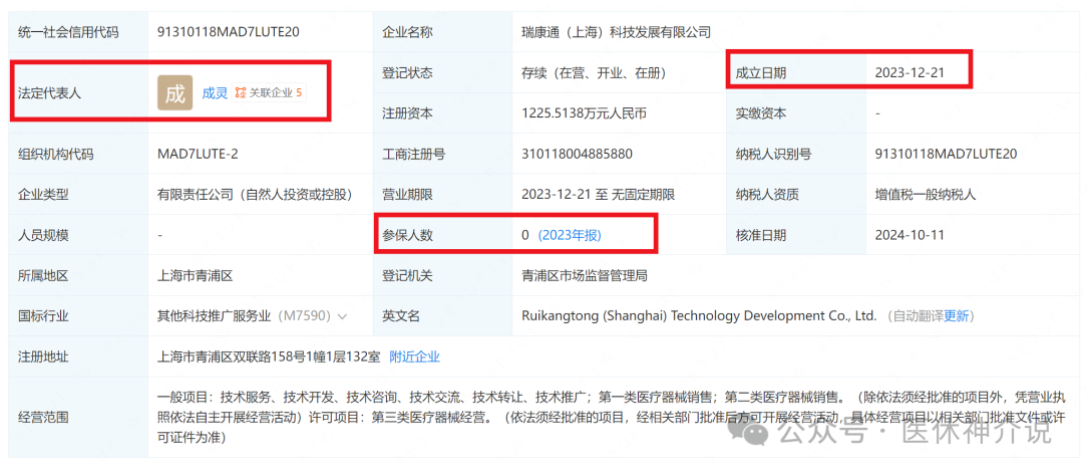This screenshot has width=1089, height=463.
Task: Click the 法定代表人 label cell
Action: pyautogui.click(x=78, y=93)
